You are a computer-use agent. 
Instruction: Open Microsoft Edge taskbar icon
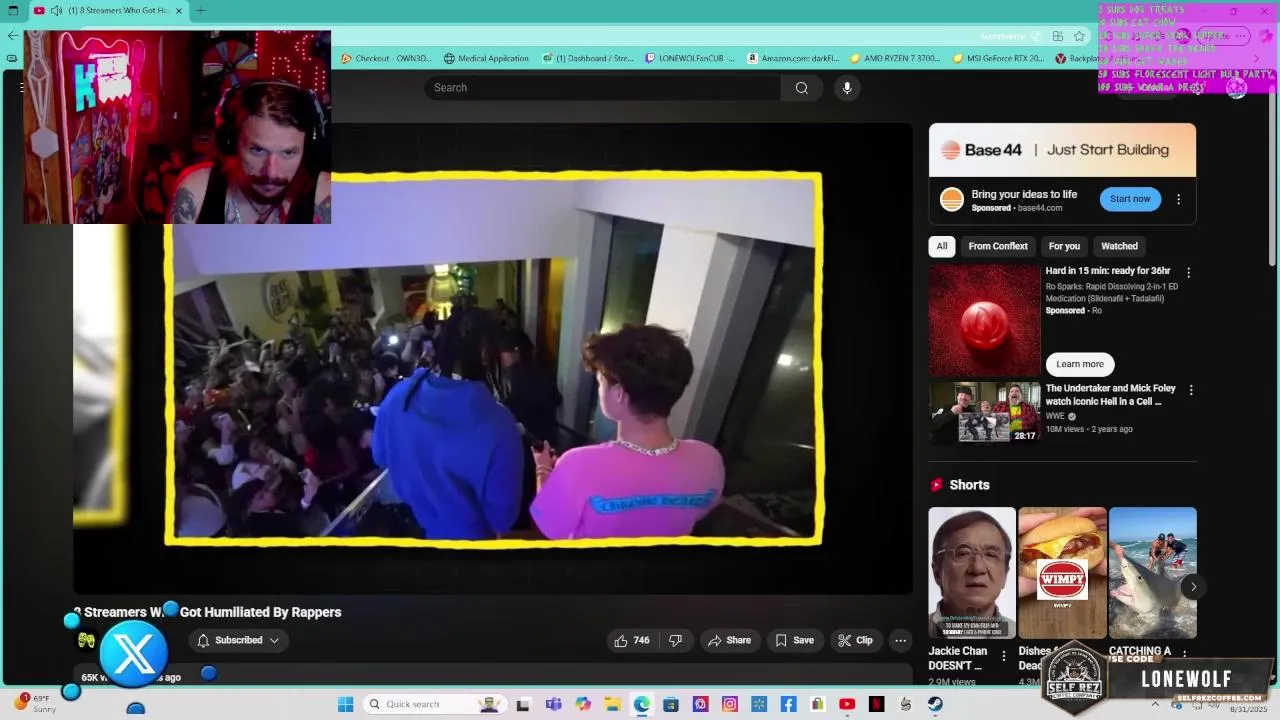click(641, 704)
